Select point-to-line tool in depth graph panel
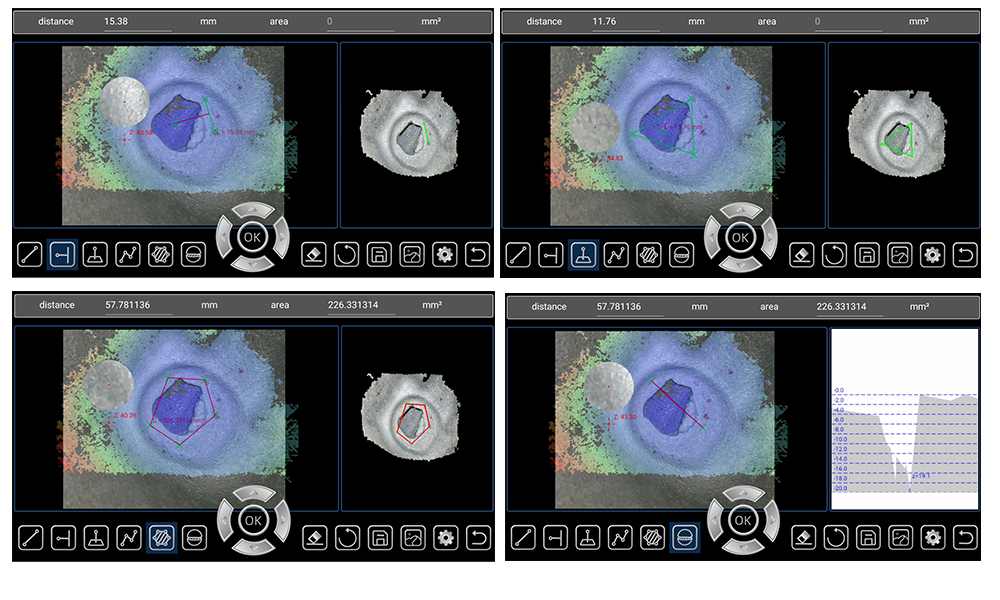This screenshot has height=600, width=1000. point(555,538)
